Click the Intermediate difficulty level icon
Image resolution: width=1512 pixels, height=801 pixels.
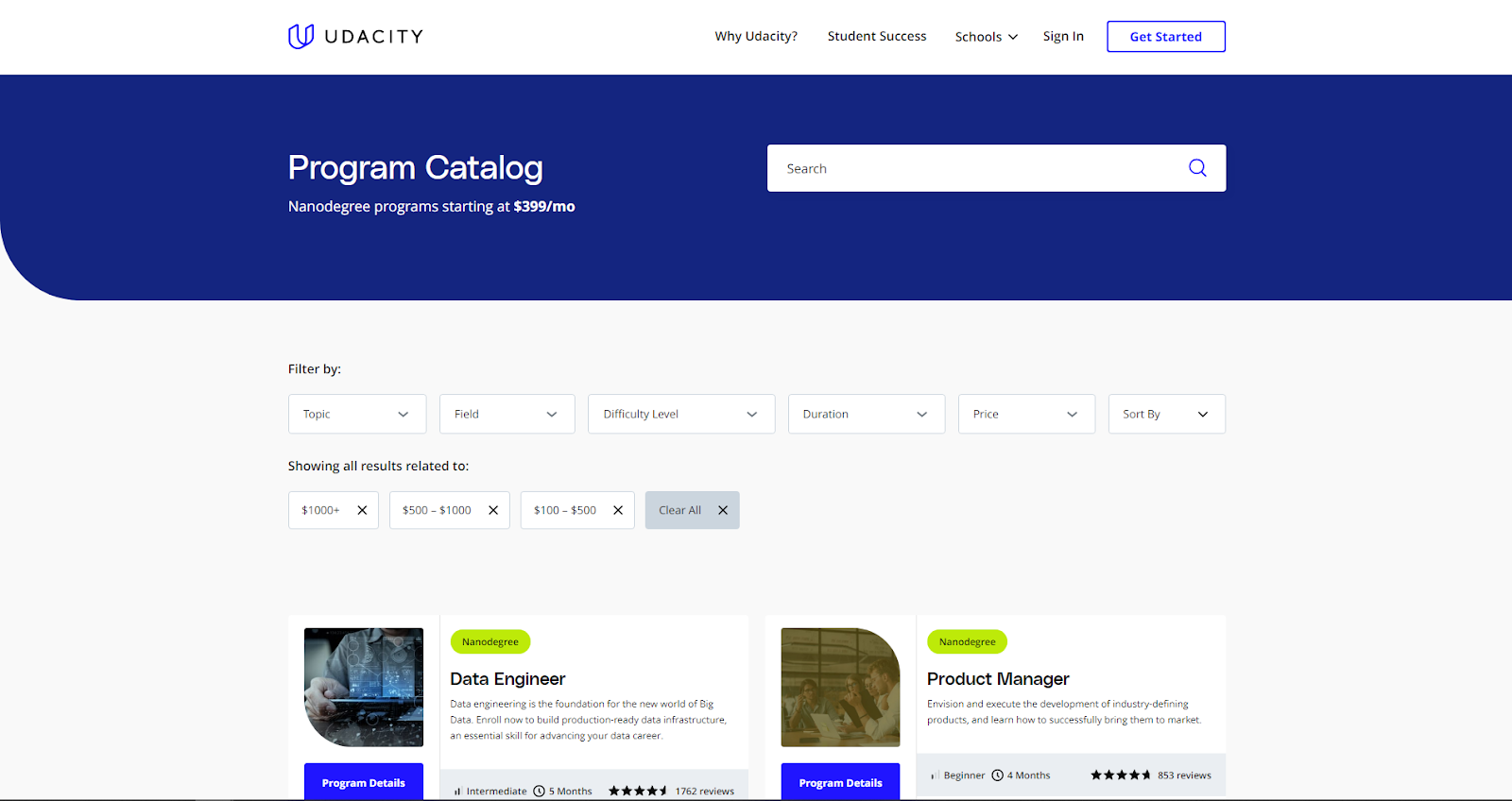457,792
